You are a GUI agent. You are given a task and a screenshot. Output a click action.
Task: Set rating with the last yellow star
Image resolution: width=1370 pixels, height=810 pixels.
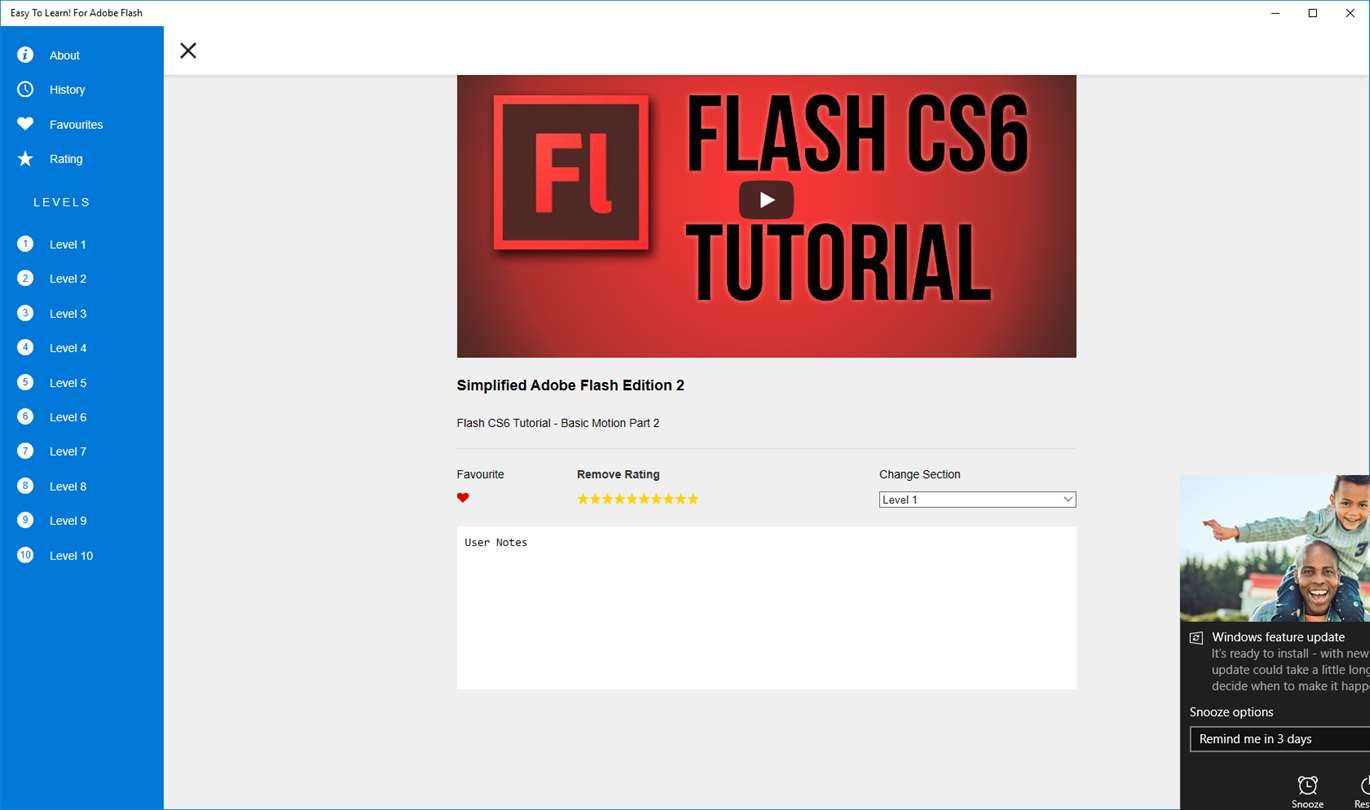[x=693, y=499]
